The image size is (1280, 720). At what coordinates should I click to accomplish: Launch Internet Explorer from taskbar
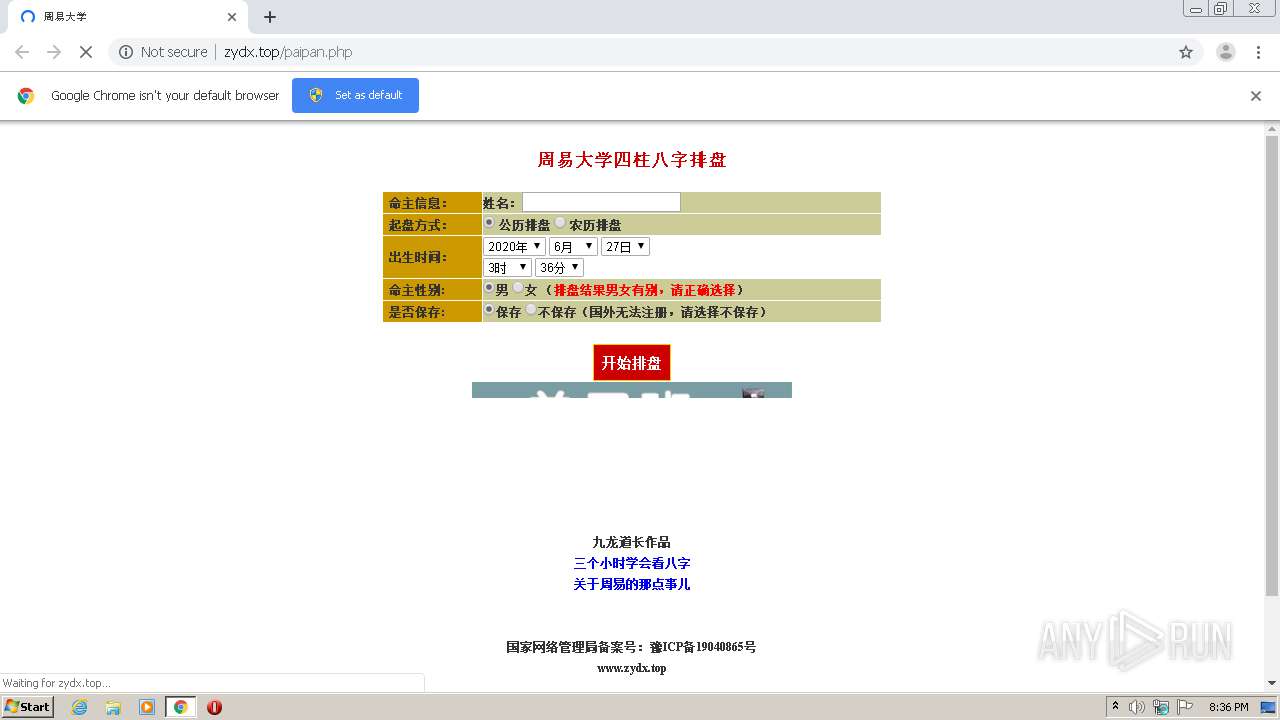coord(79,707)
